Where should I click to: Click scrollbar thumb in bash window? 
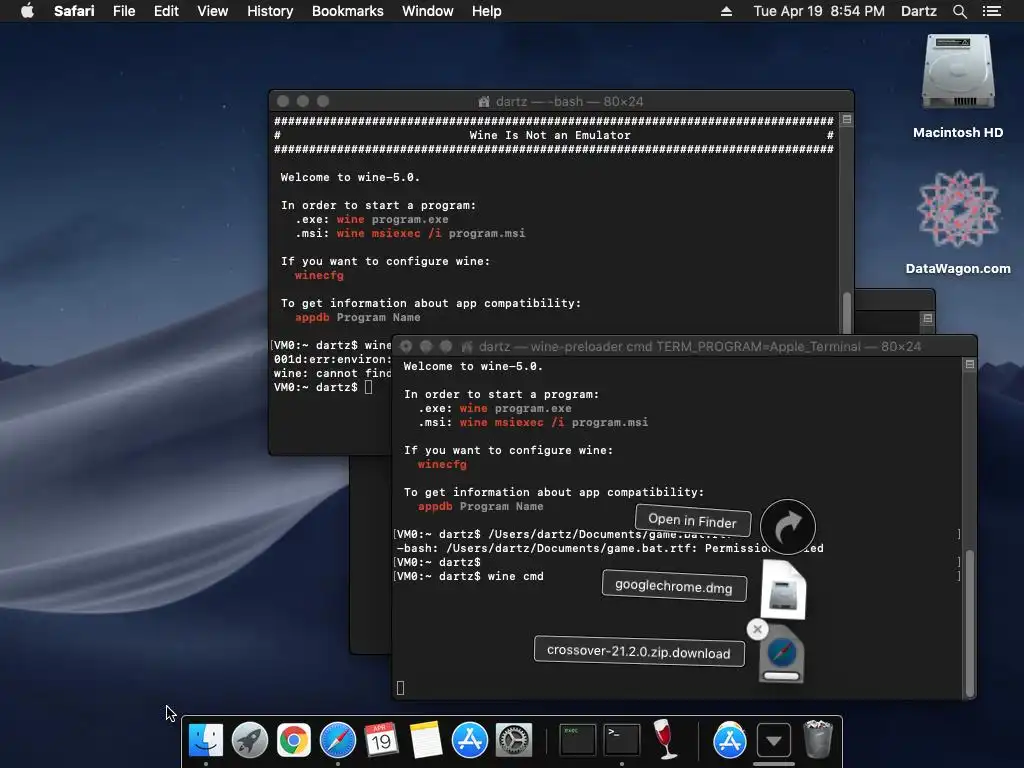click(x=846, y=312)
